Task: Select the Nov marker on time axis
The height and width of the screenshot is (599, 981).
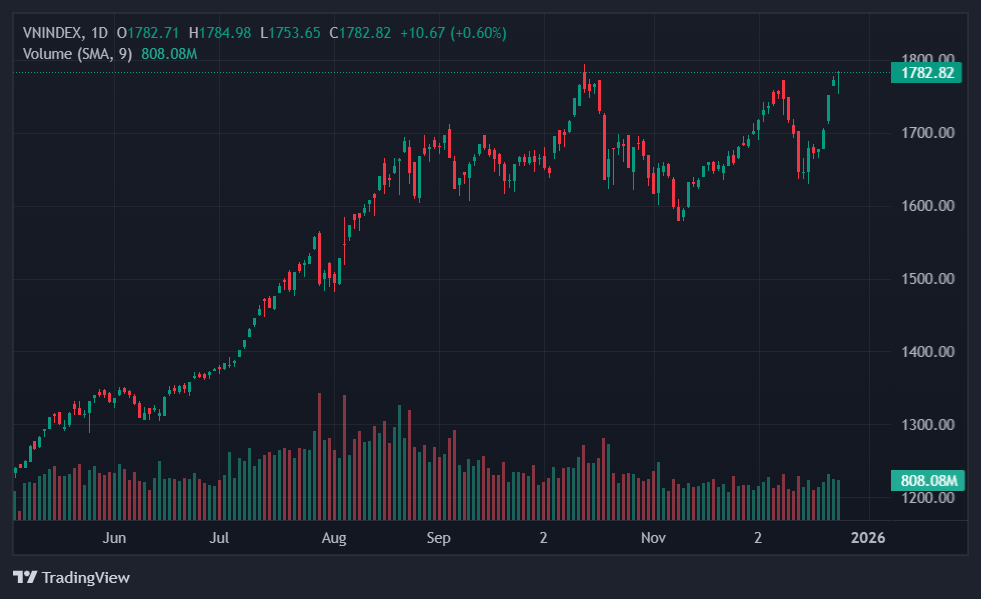Action: coord(653,538)
